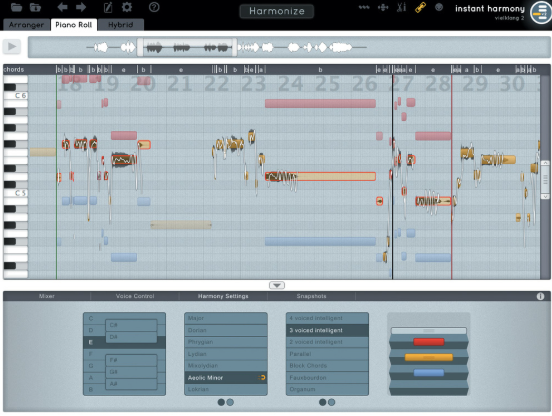Open project via the folder icon

pos(16,7)
